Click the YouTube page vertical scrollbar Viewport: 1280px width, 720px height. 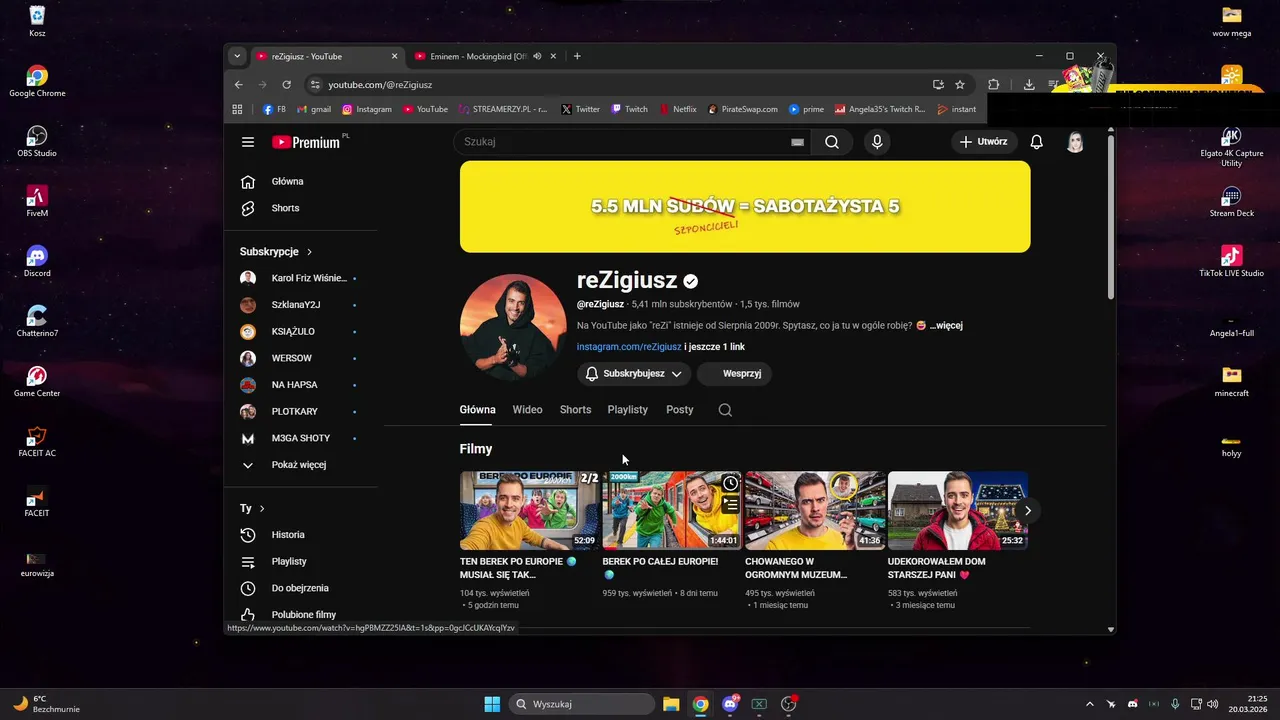point(1110,216)
